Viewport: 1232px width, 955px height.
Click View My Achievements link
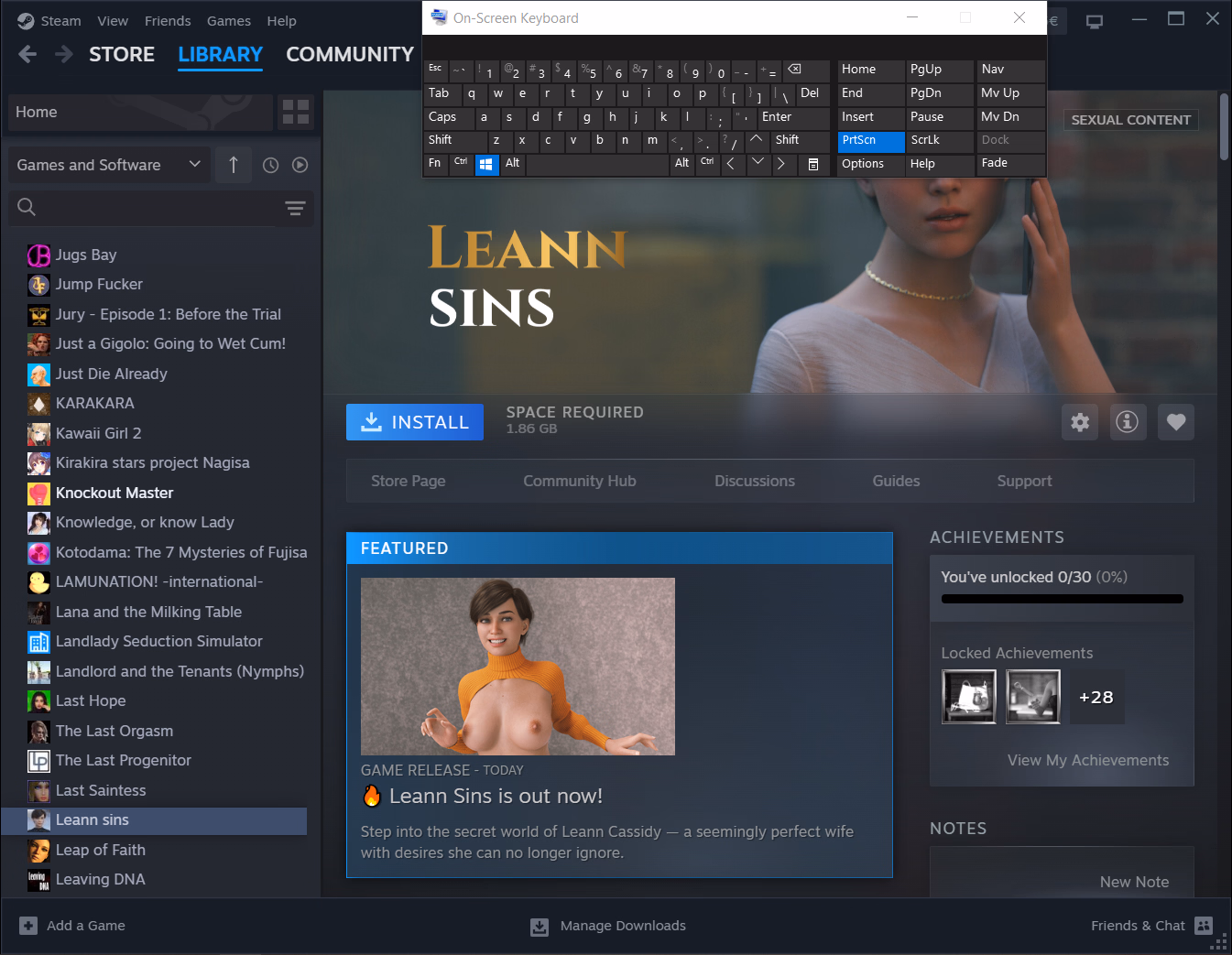(1088, 760)
